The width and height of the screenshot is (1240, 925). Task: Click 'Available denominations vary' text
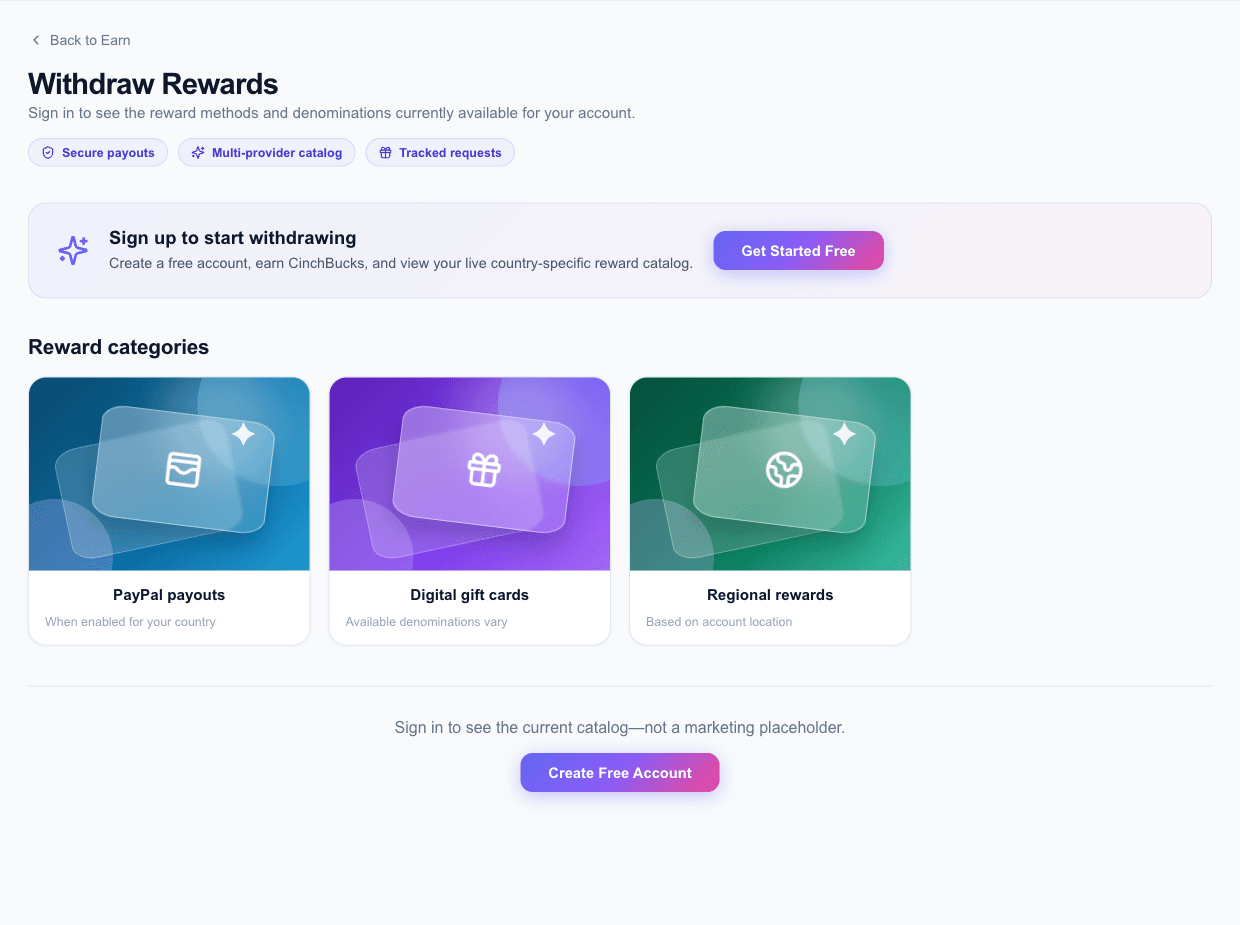point(426,622)
